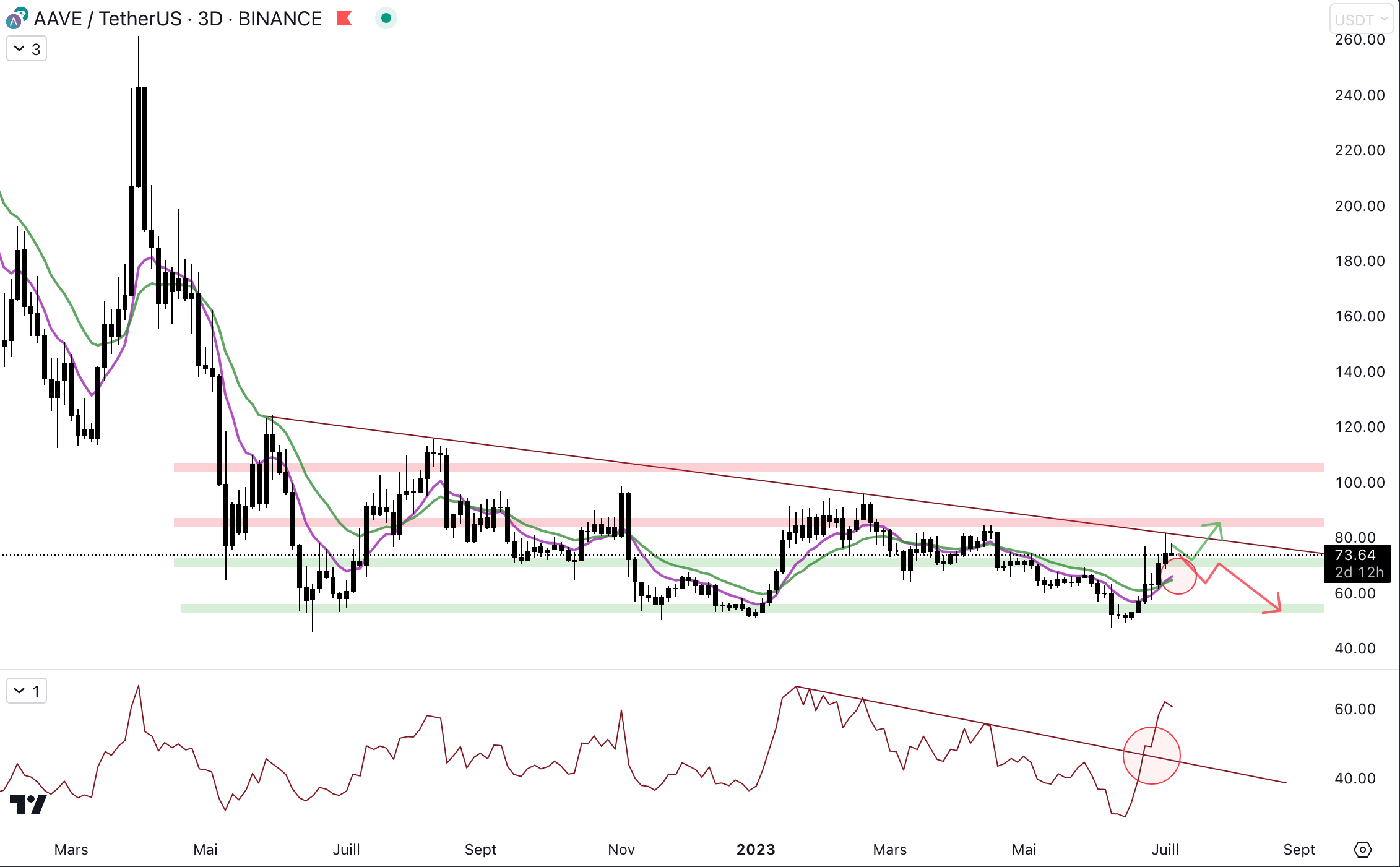
Task: Select the red downward arrow drawing
Action: coord(1250,589)
